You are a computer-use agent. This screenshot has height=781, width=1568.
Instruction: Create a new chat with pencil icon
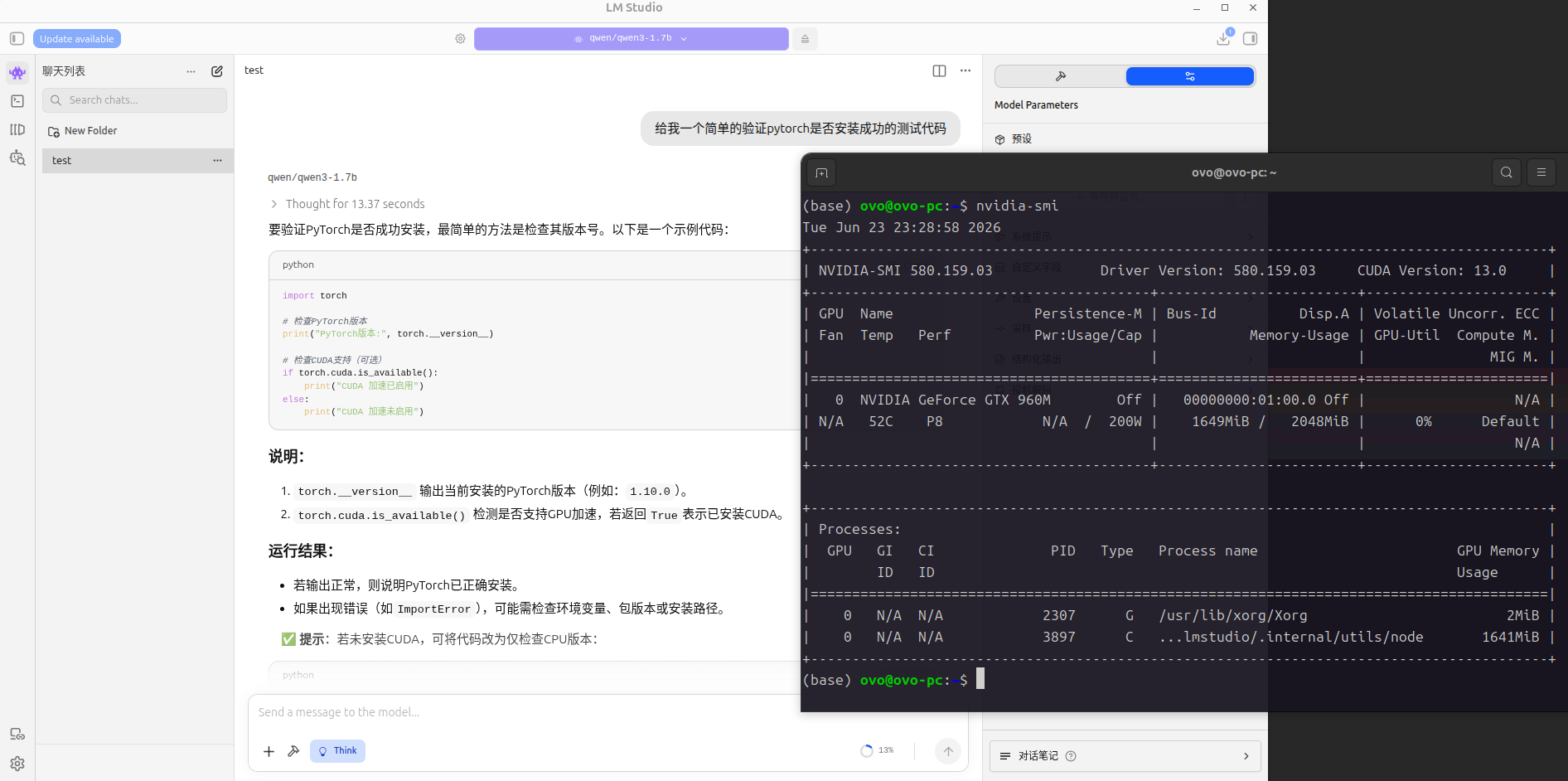[x=217, y=71]
